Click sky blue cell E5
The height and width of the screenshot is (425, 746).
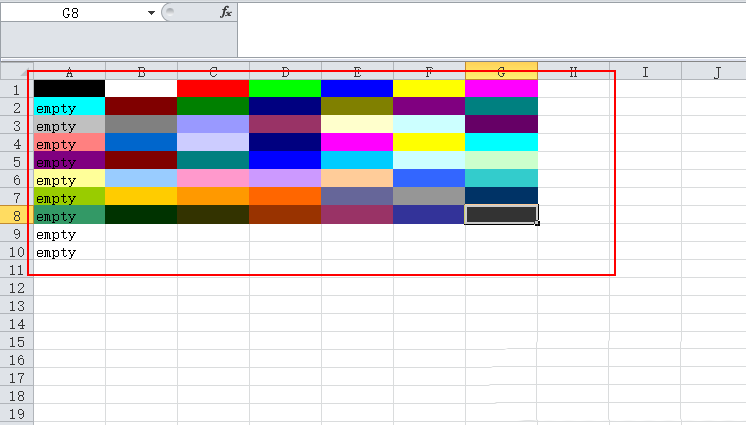point(357,160)
